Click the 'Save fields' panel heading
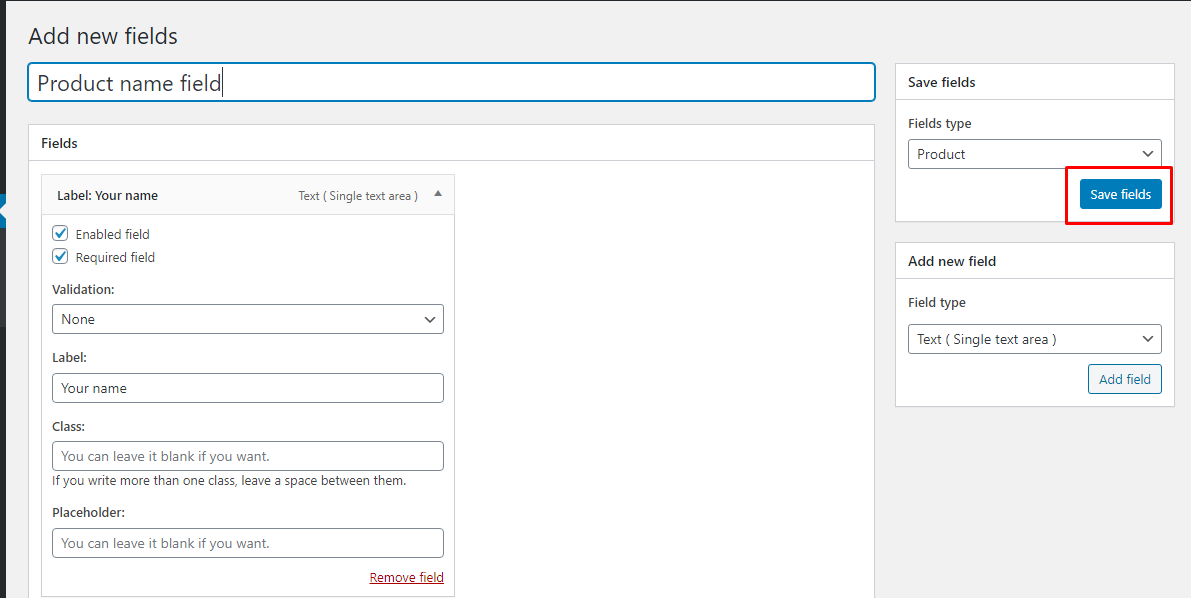The image size is (1191, 598). point(941,82)
